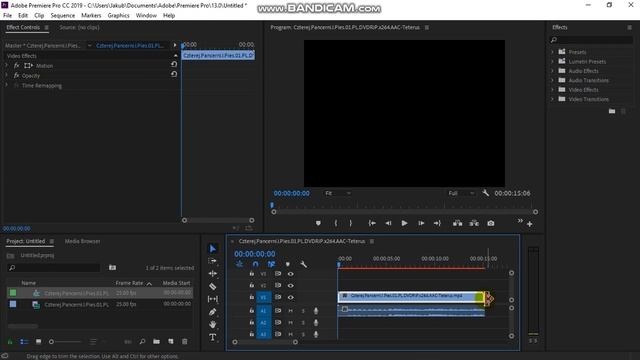
Task: Switch to Source (no clips) tab
Action: click(79, 27)
